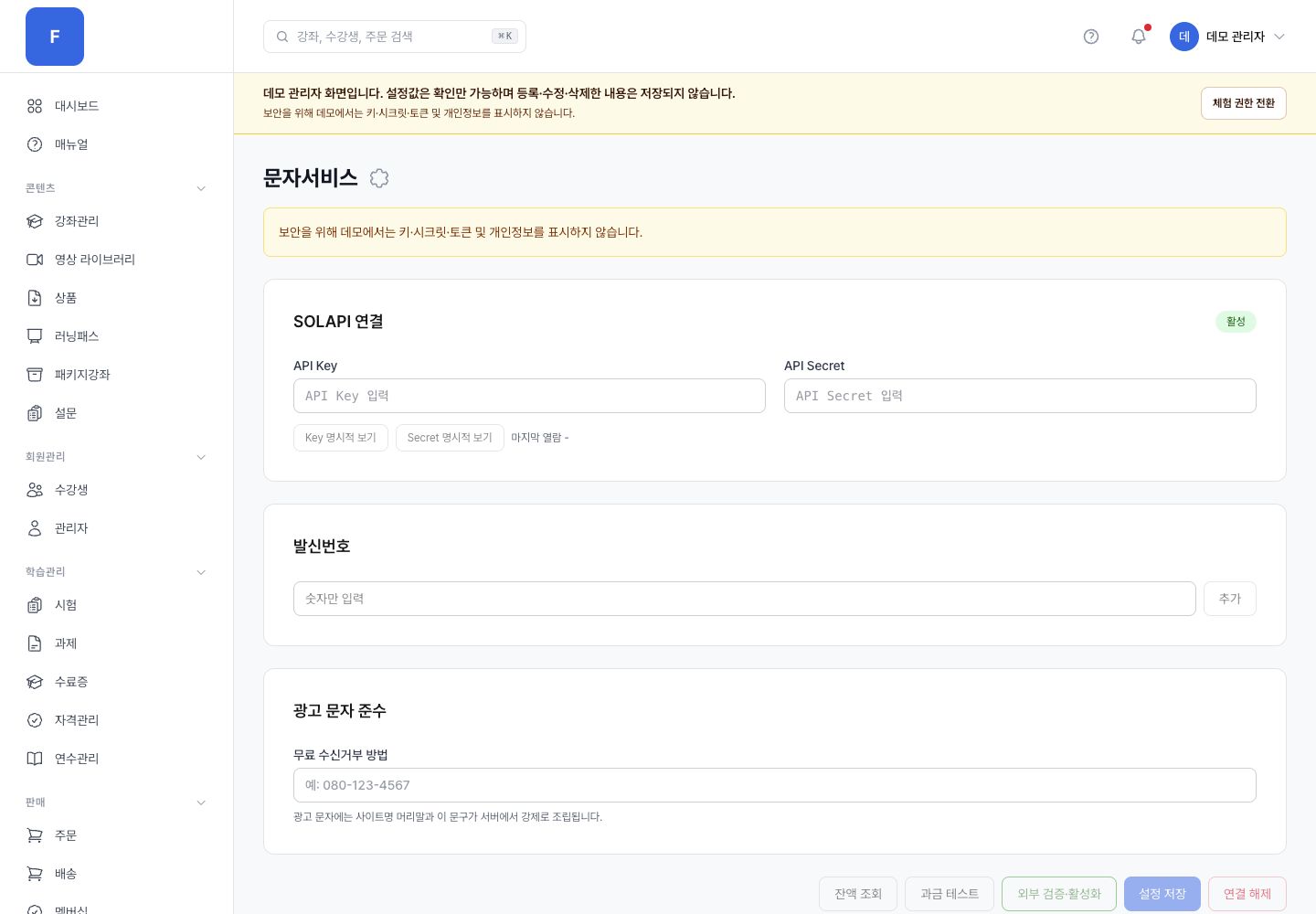Click the 설문 clipboard icon
1316x914 pixels.
[x=35, y=413]
